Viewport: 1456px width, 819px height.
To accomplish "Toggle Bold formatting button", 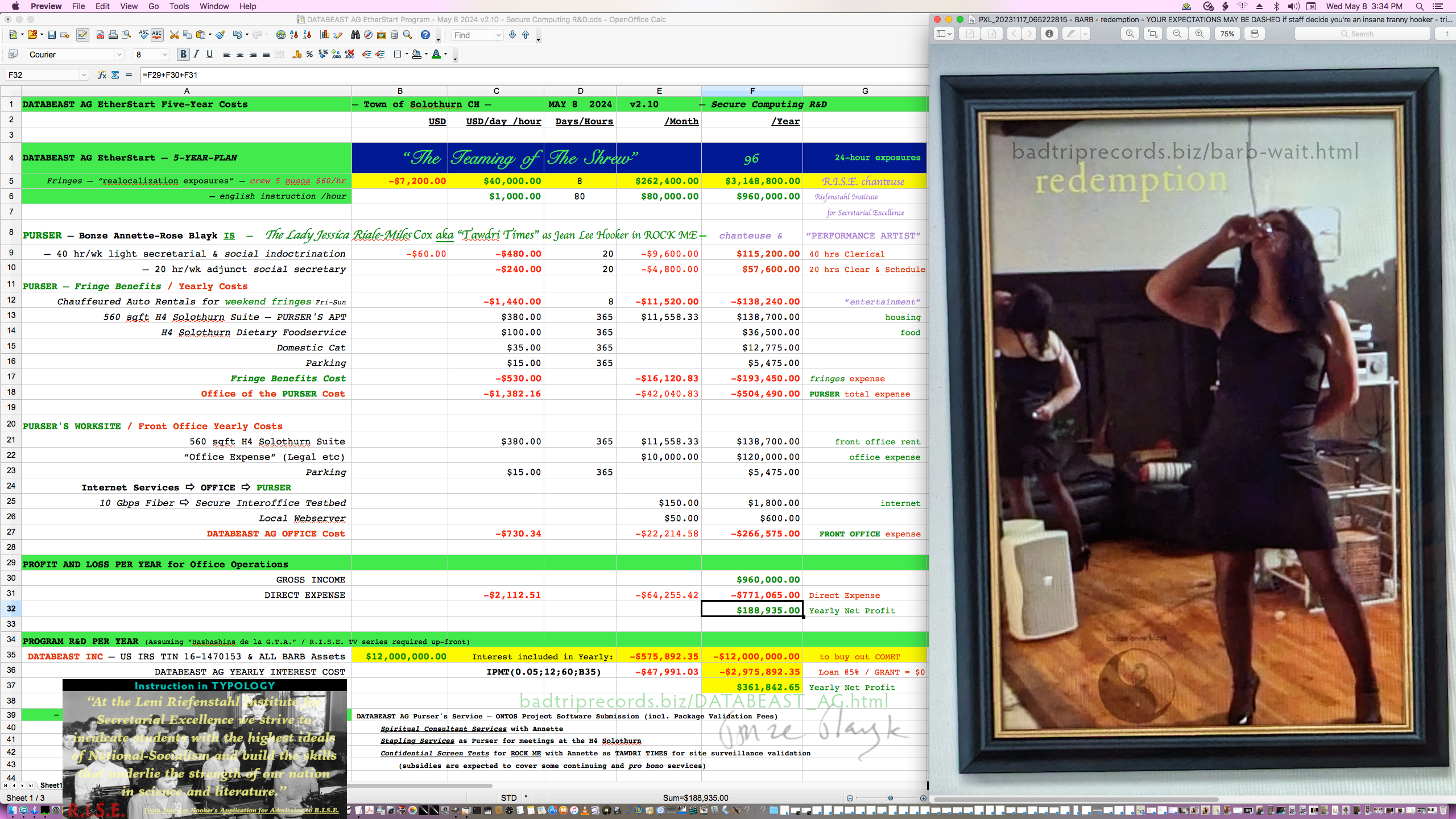I will click(183, 55).
